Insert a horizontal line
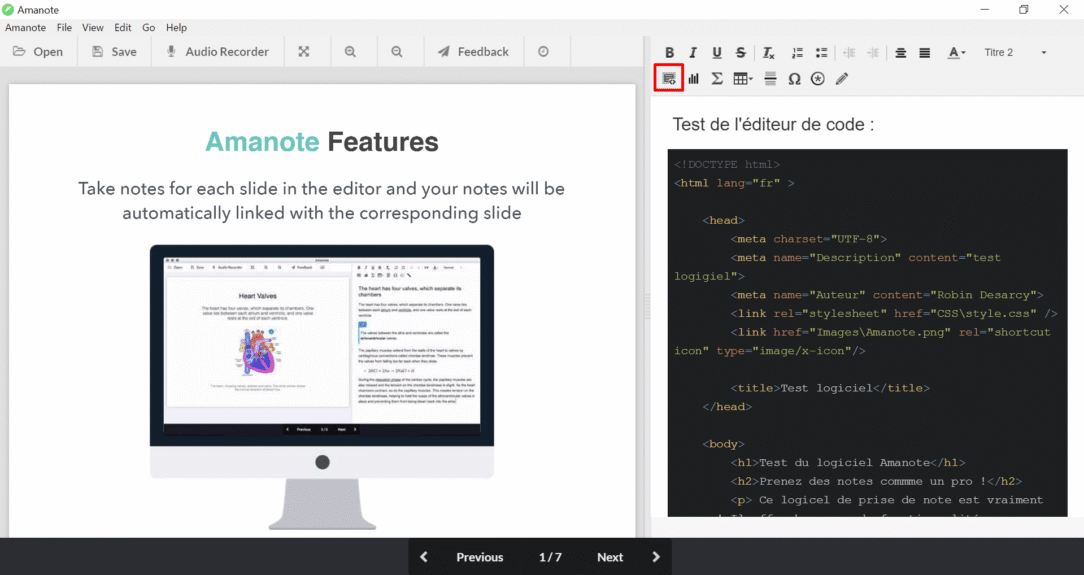 point(770,79)
